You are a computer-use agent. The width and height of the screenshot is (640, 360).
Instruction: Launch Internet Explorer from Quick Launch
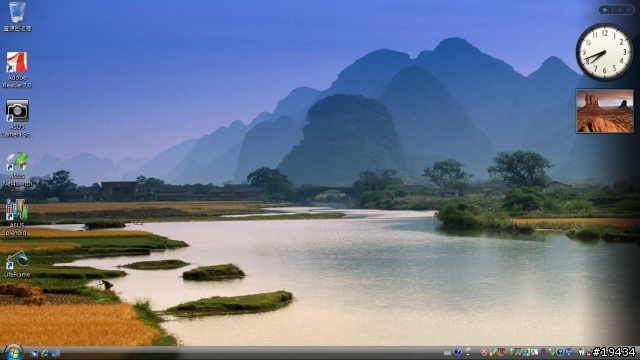coord(45,353)
